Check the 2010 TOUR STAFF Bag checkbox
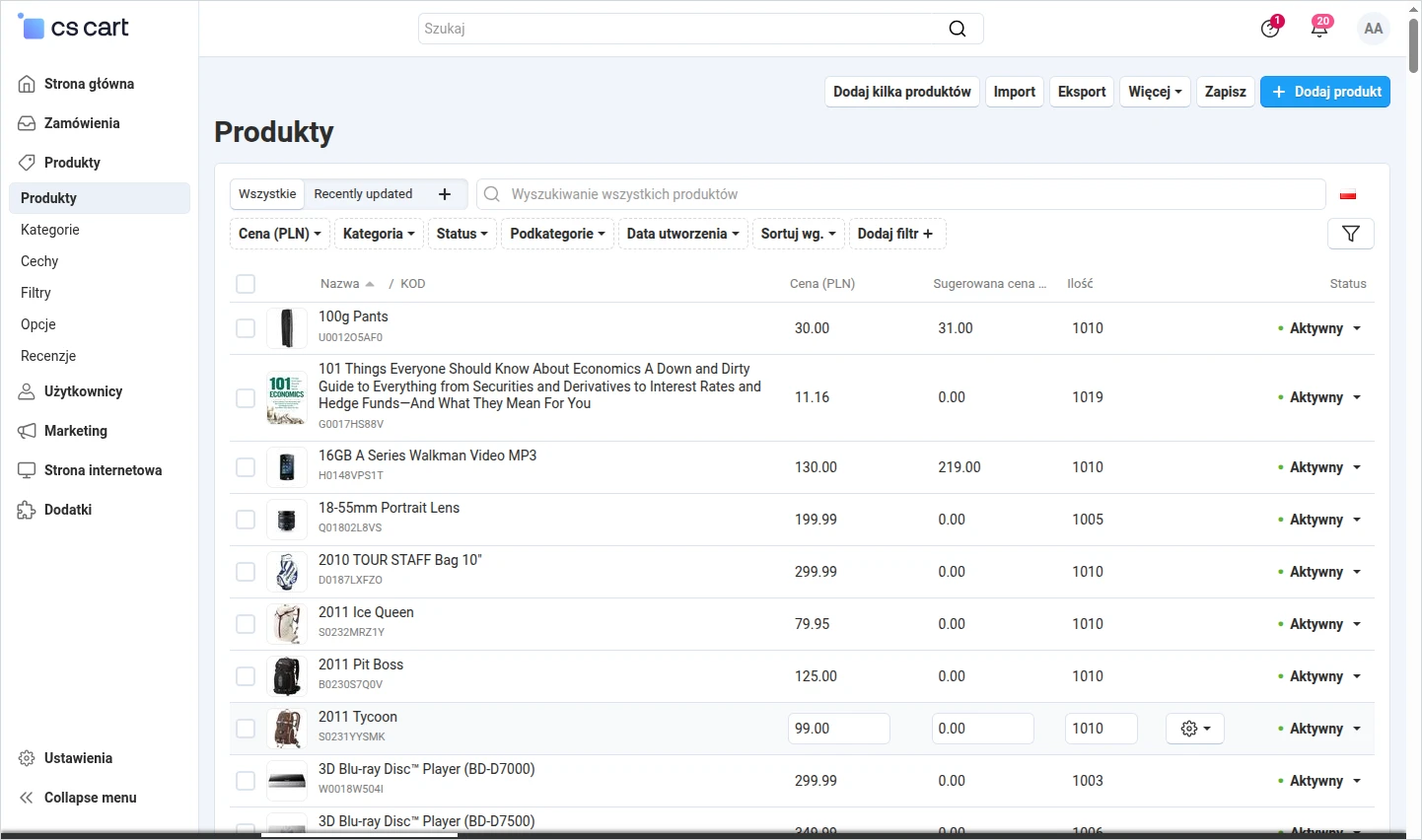 coord(246,572)
